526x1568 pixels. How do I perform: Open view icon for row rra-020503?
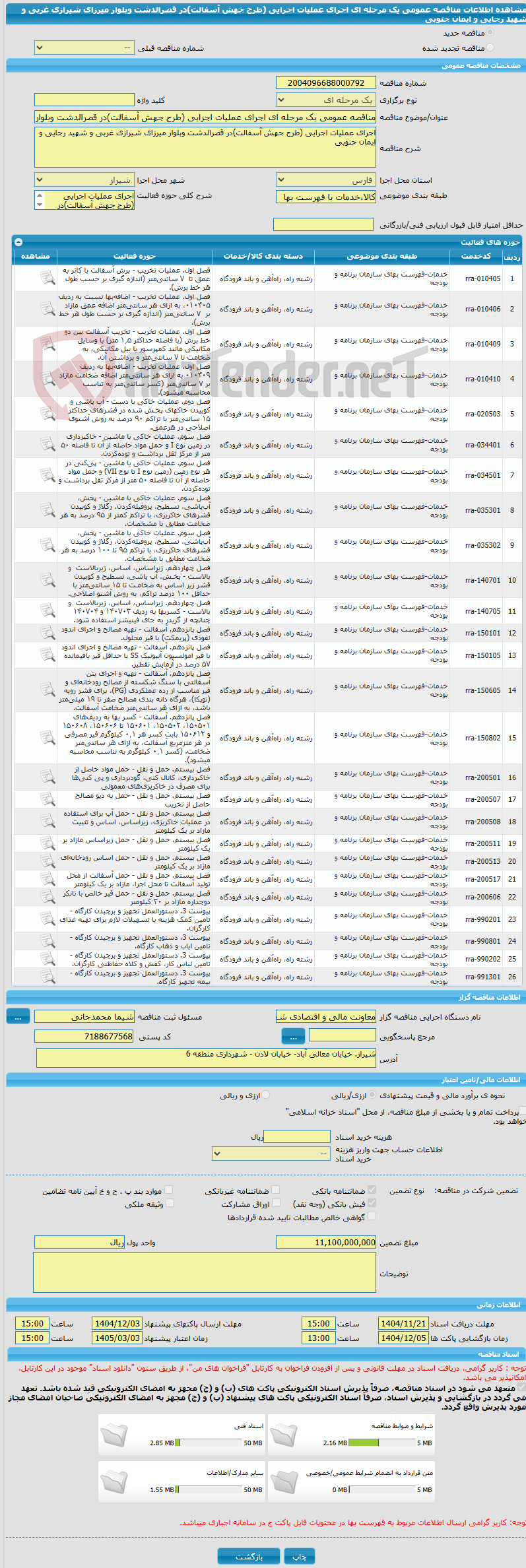[x=48, y=414]
